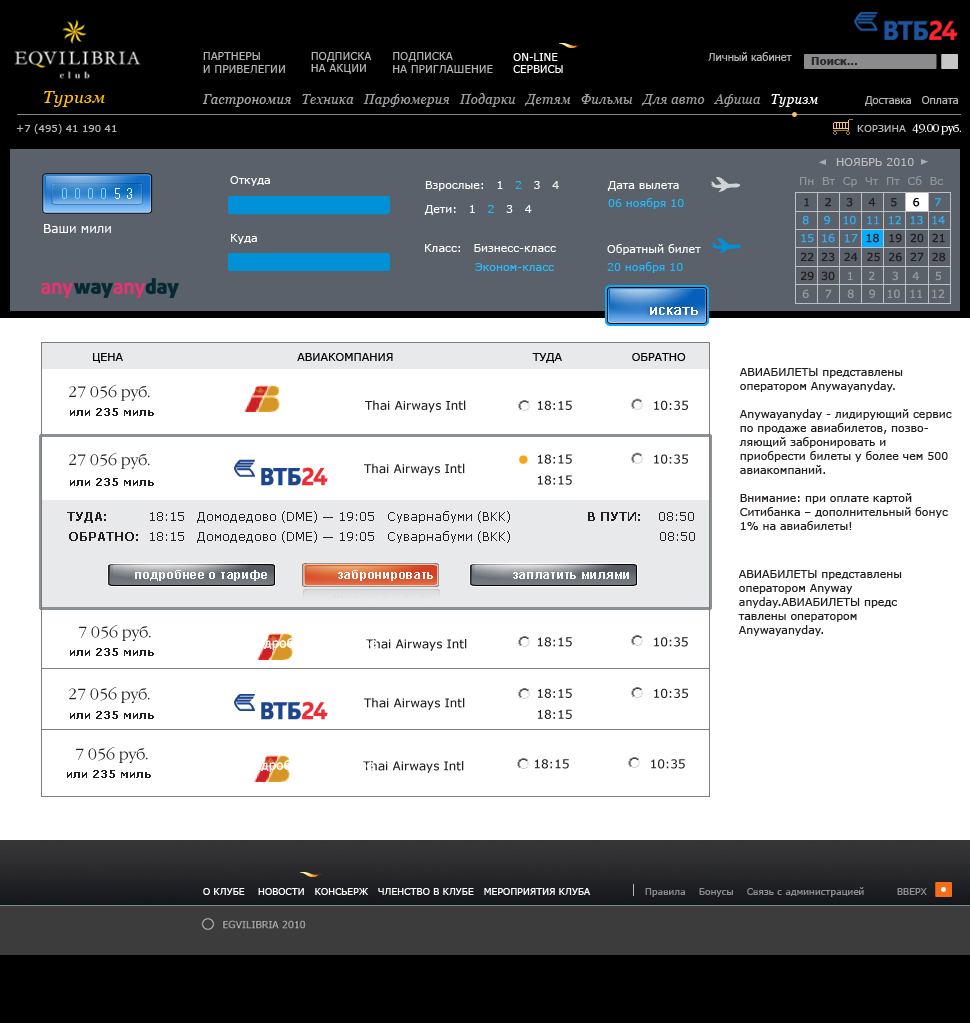Viewport: 970px width, 1023px height.
Task: Click подробнее о тарифе button
Action: 192,575
